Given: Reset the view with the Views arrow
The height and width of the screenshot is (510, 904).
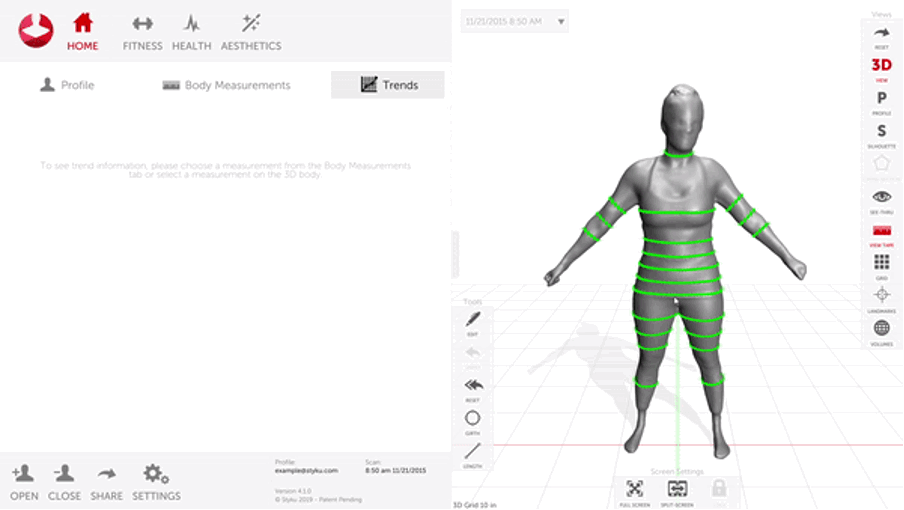Looking at the screenshot, I should [882, 37].
